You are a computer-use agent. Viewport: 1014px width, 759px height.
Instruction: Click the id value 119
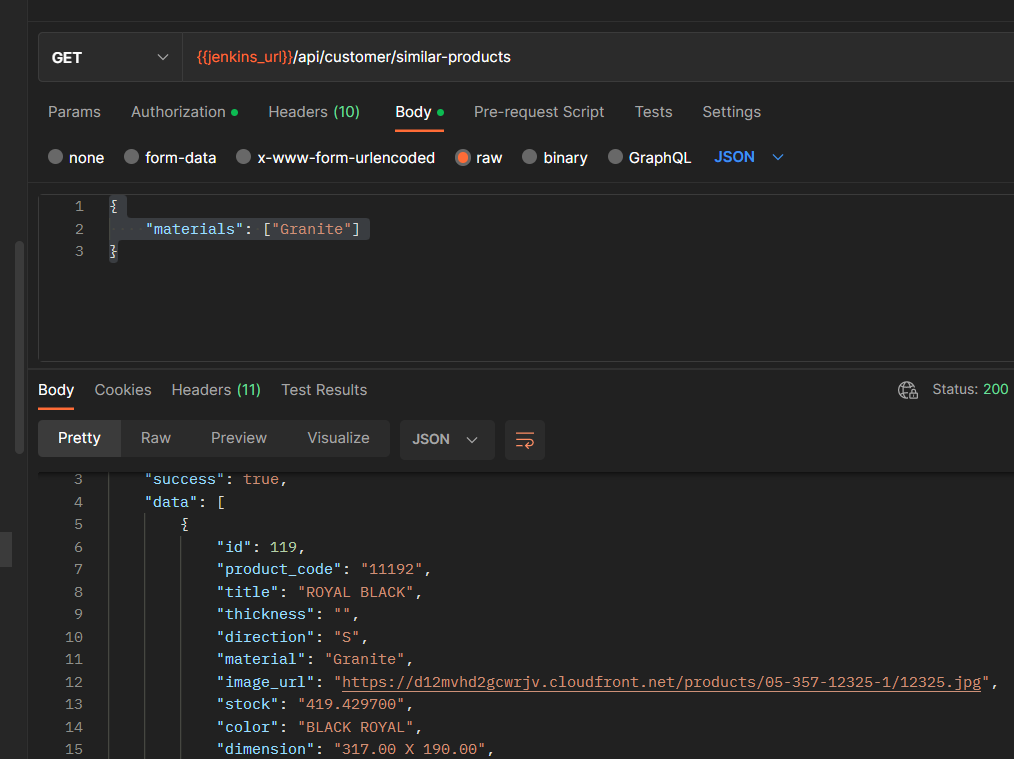tap(283, 547)
